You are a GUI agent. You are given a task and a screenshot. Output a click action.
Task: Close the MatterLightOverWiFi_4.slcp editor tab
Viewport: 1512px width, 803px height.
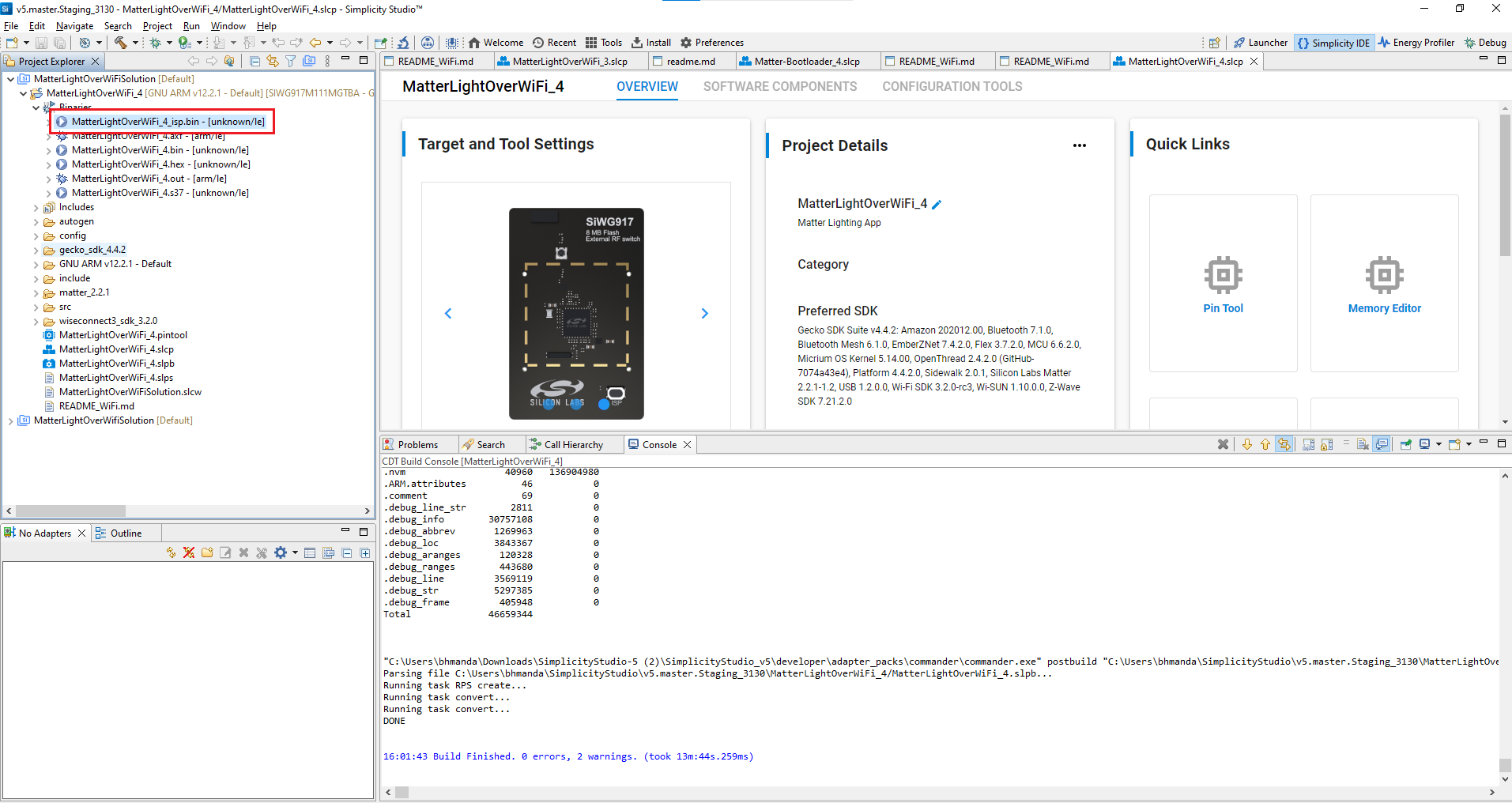[1254, 62]
